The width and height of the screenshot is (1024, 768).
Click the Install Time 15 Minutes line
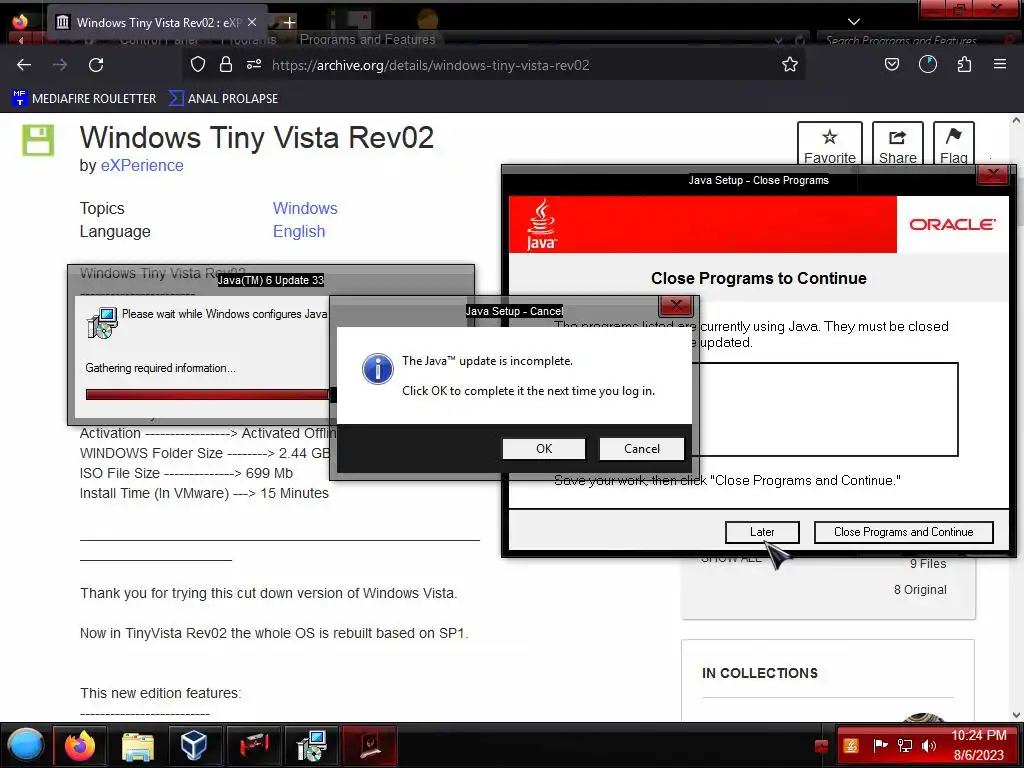(204, 494)
